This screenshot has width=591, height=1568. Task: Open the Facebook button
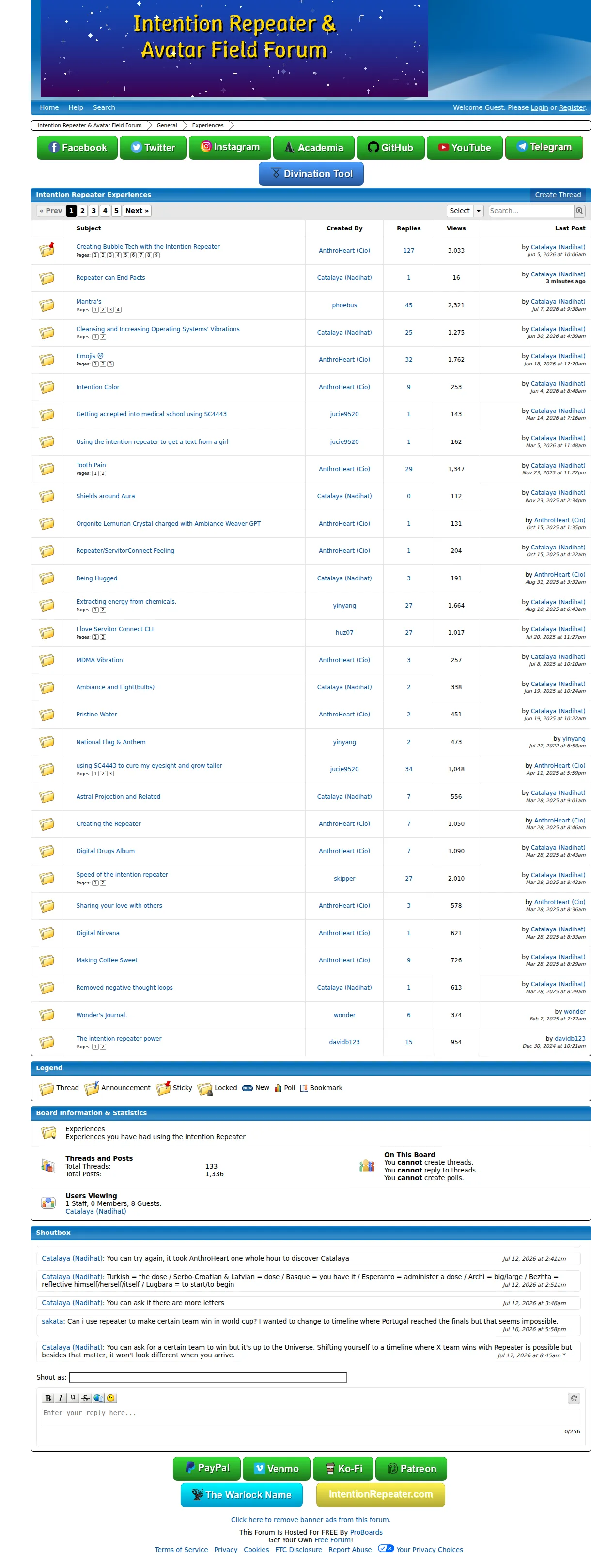click(x=77, y=147)
